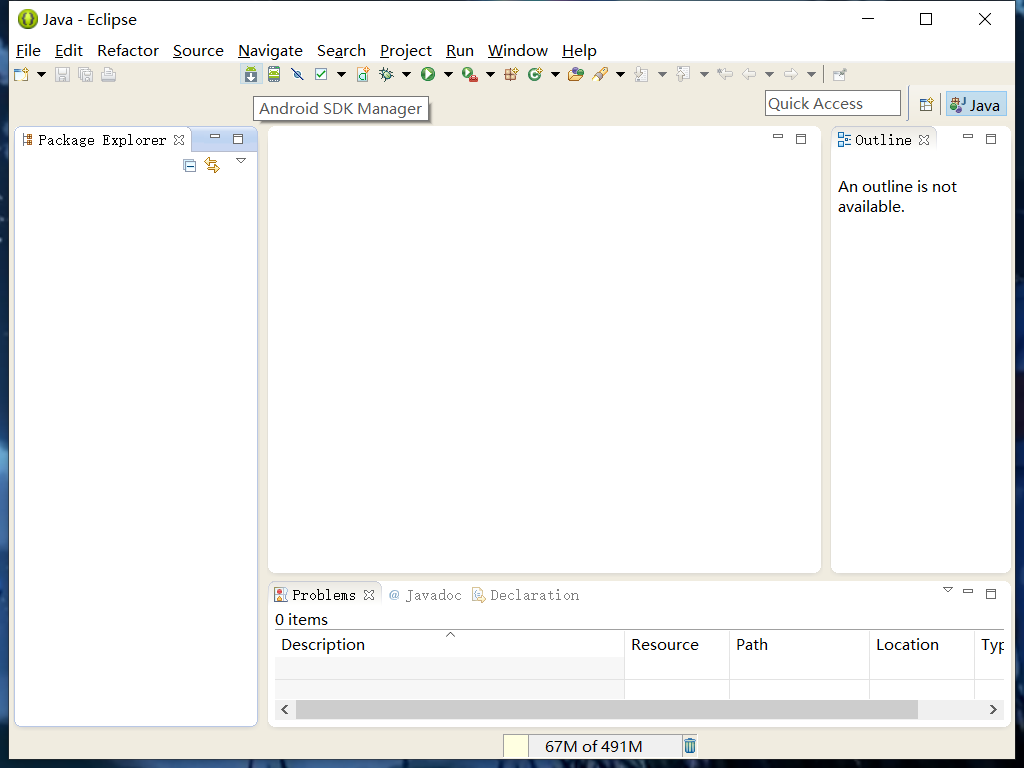
Task: Click the Forward navigation arrow
Action: [x=791, y=74]
